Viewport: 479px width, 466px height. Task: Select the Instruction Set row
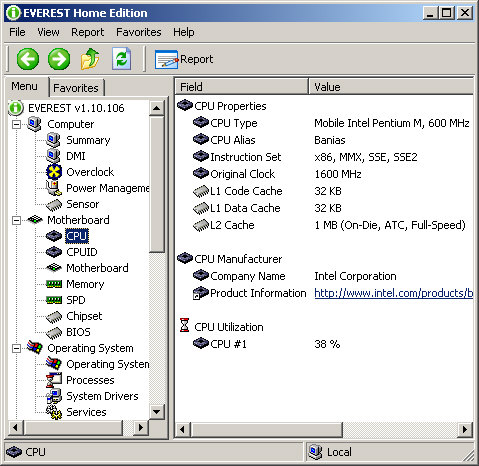tap(324, 157)
